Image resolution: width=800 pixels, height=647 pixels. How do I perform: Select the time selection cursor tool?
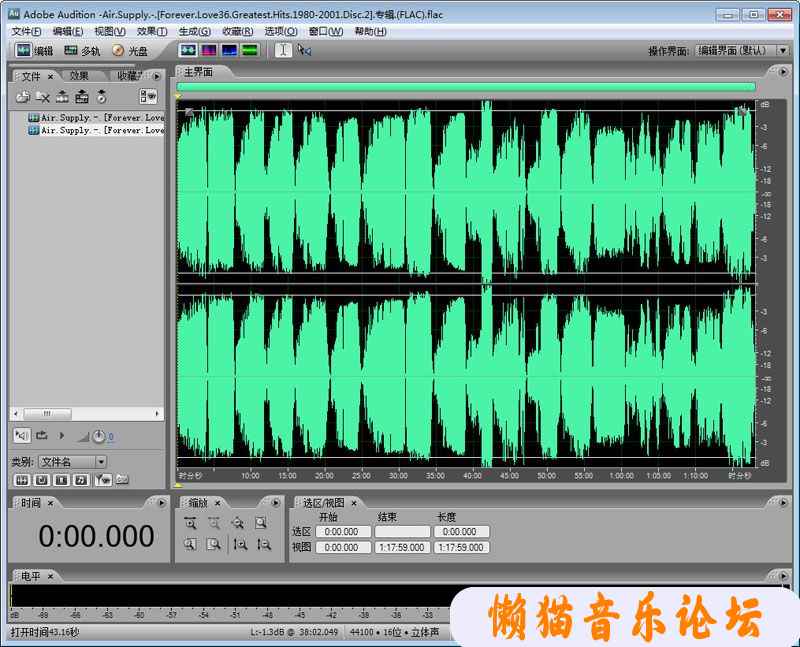[x=283, y=50]
